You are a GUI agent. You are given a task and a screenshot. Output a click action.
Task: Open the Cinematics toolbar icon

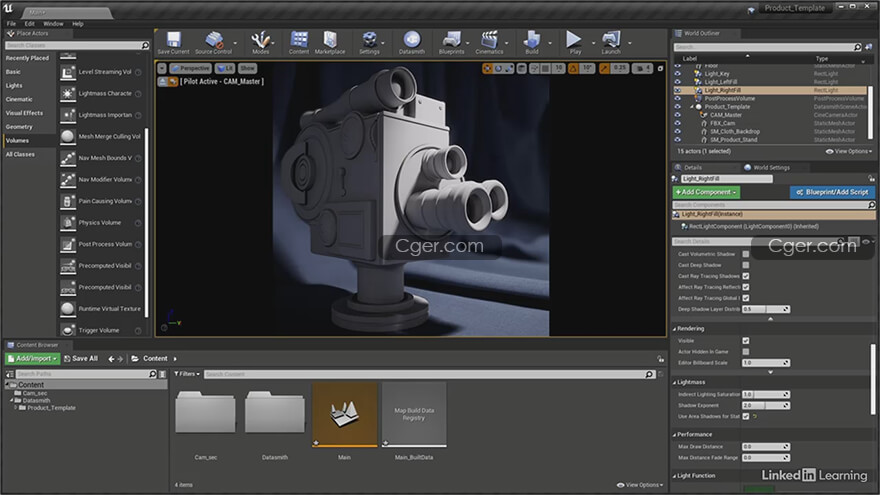489,40
